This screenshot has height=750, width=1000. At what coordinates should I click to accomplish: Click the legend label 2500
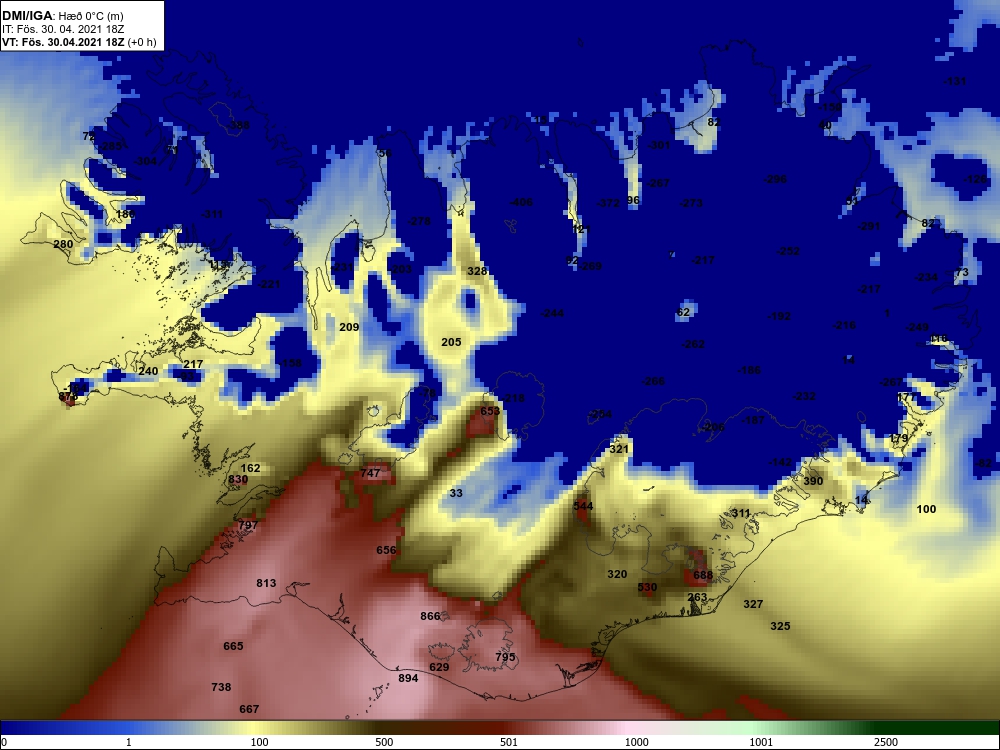(x=886, y=742)
